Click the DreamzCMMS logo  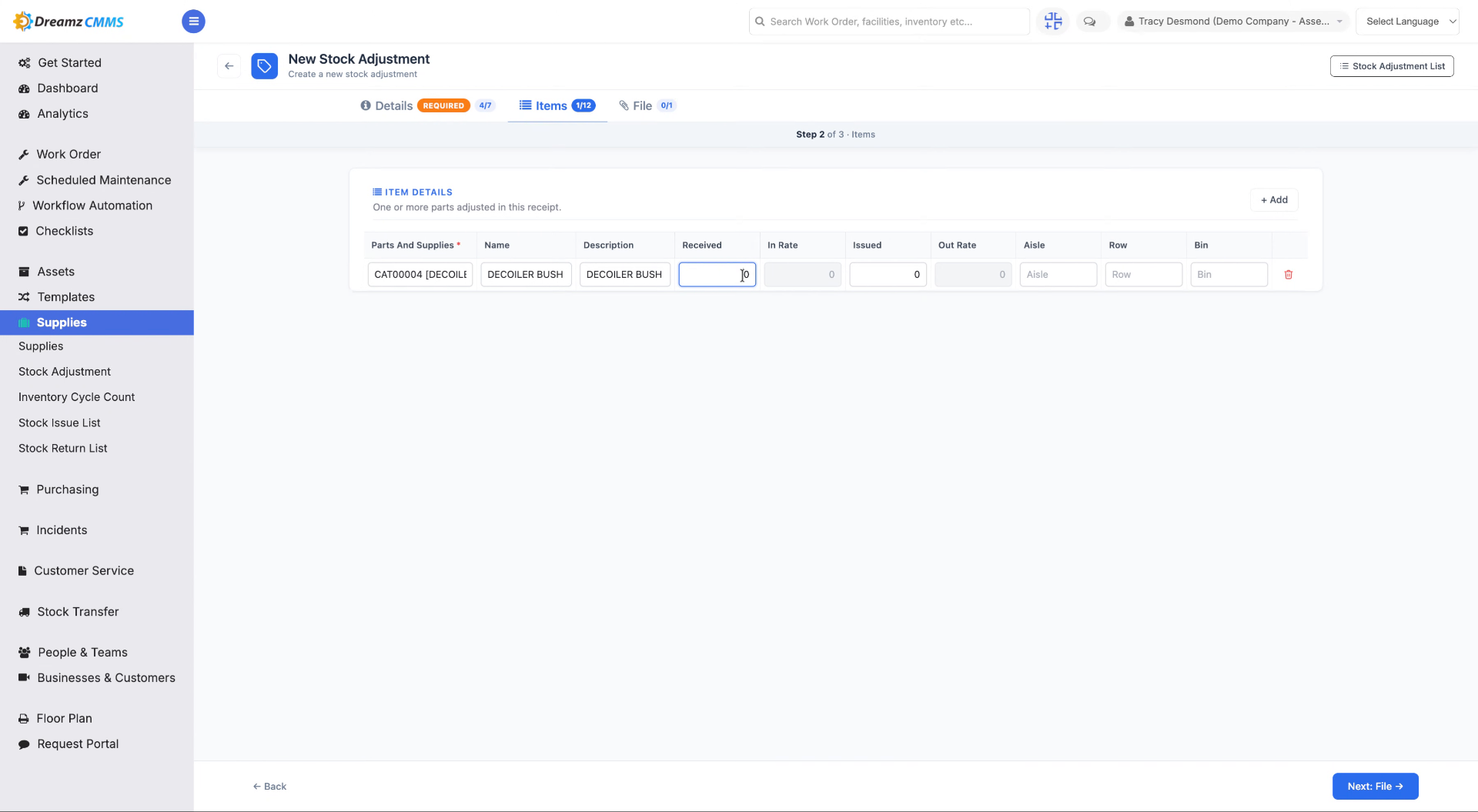(x=69, y=22)
